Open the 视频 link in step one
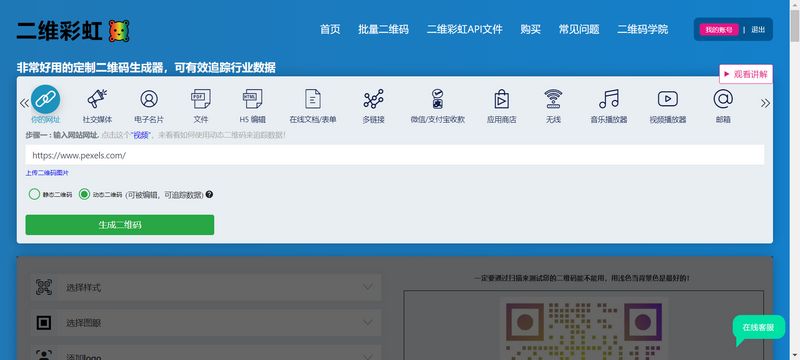800x360 pixels. [x=141, y=135]
